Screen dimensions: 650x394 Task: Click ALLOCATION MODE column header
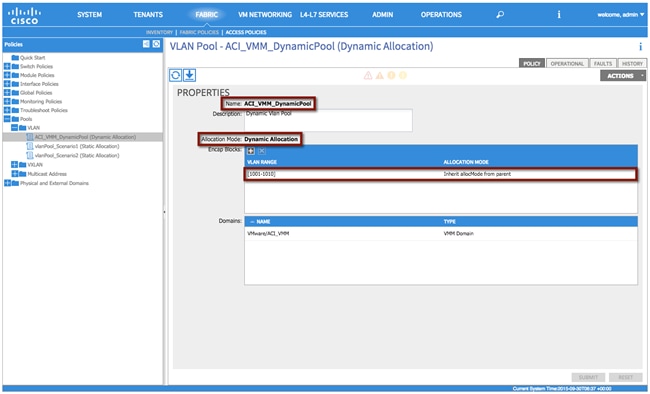(x=466, y=162)
